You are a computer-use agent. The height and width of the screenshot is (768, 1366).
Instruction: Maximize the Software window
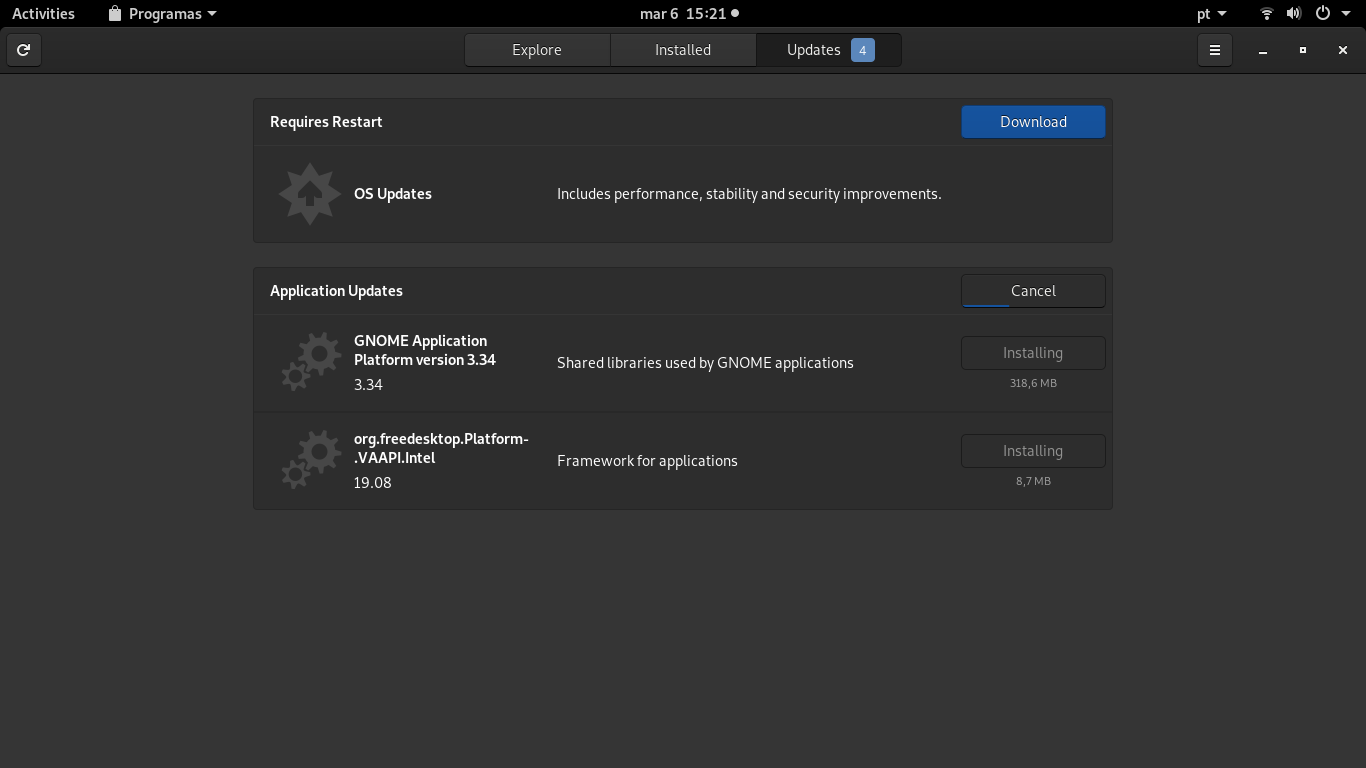coord(1303,50)
